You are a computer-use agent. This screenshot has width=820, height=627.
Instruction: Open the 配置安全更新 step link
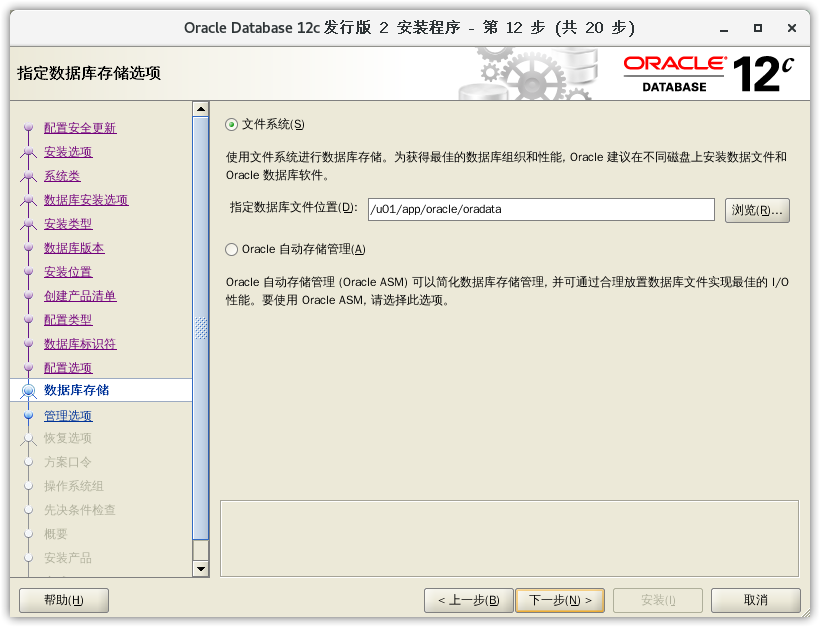tap(80, 128)
